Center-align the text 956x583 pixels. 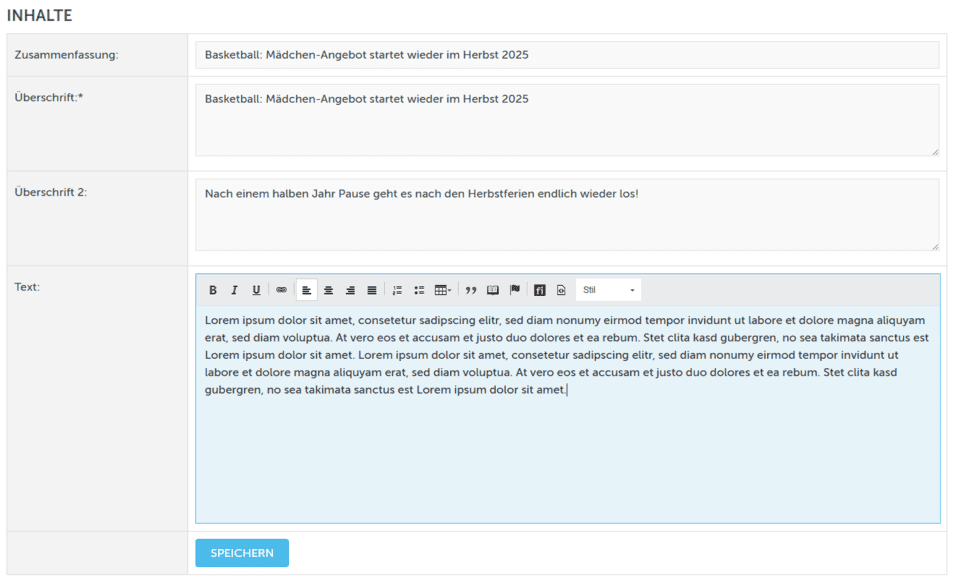328,290
